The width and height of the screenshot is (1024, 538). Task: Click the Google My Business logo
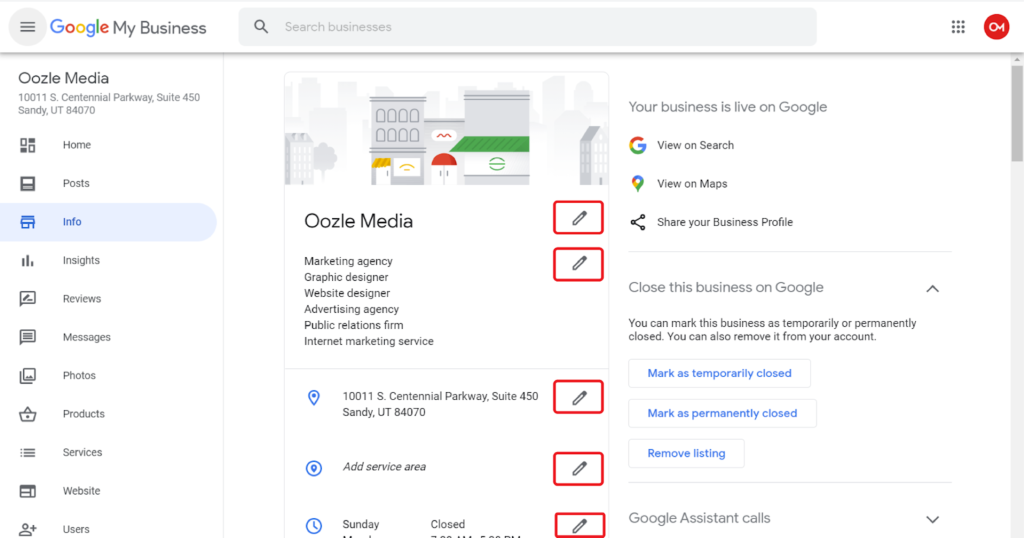(x=128, y=27)
